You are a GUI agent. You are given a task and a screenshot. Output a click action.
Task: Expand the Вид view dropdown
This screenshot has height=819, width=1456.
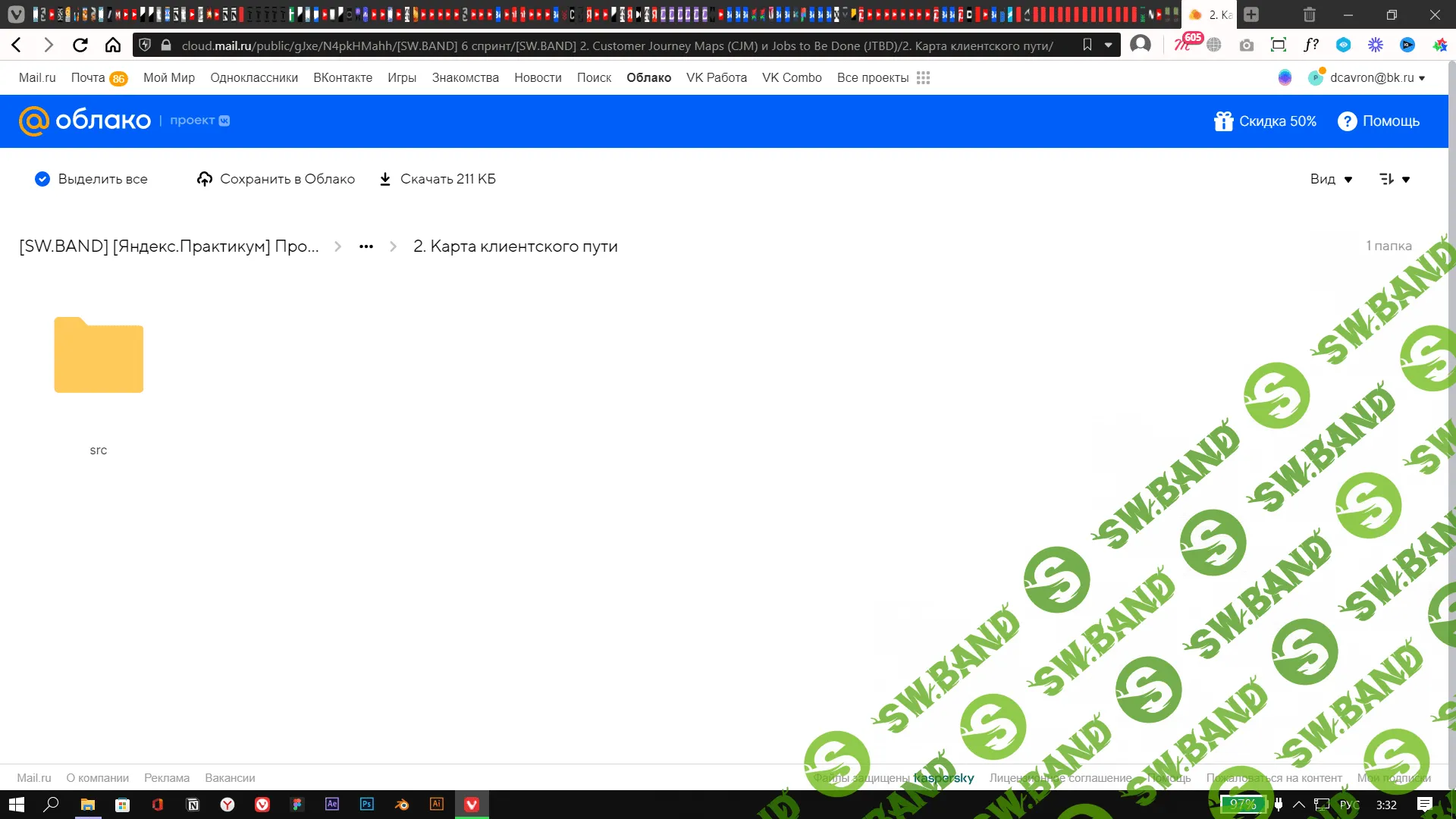tap(1331, 180)
